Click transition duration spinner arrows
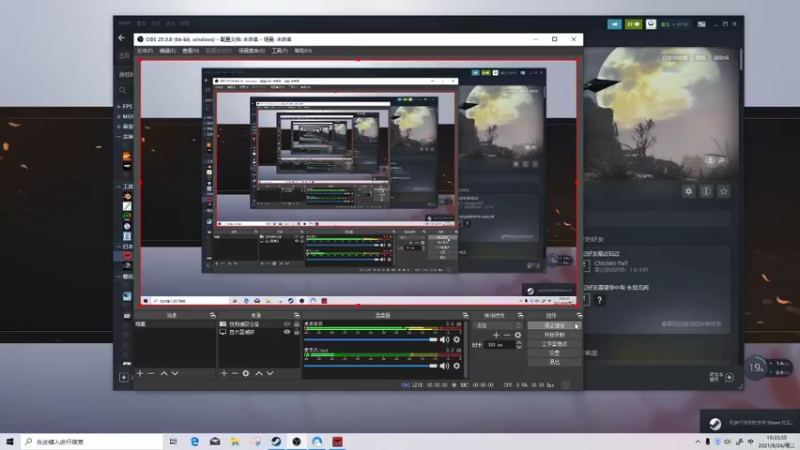 [519, 345]
